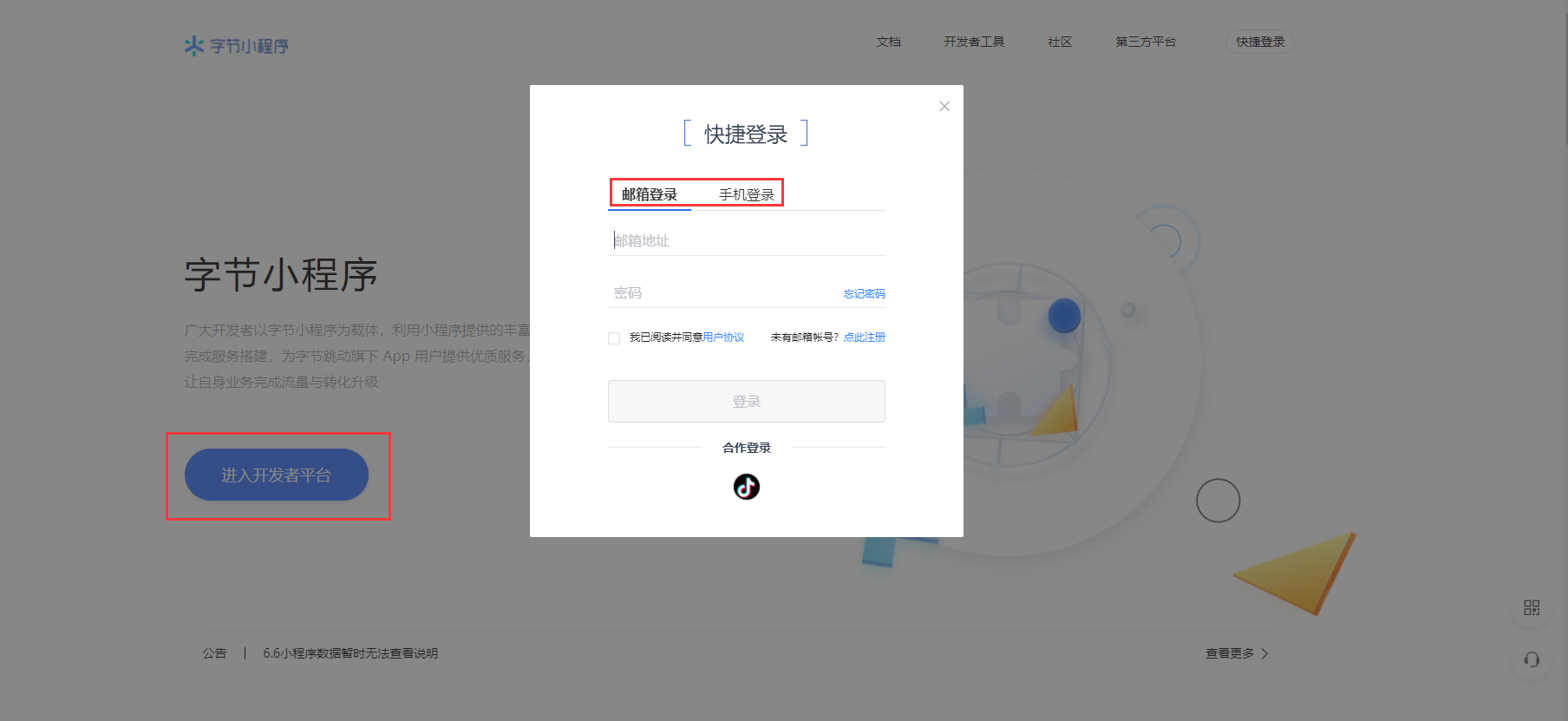Open the 用户协议 link
The image size is (1568, 721).
[x=723, y=338]
